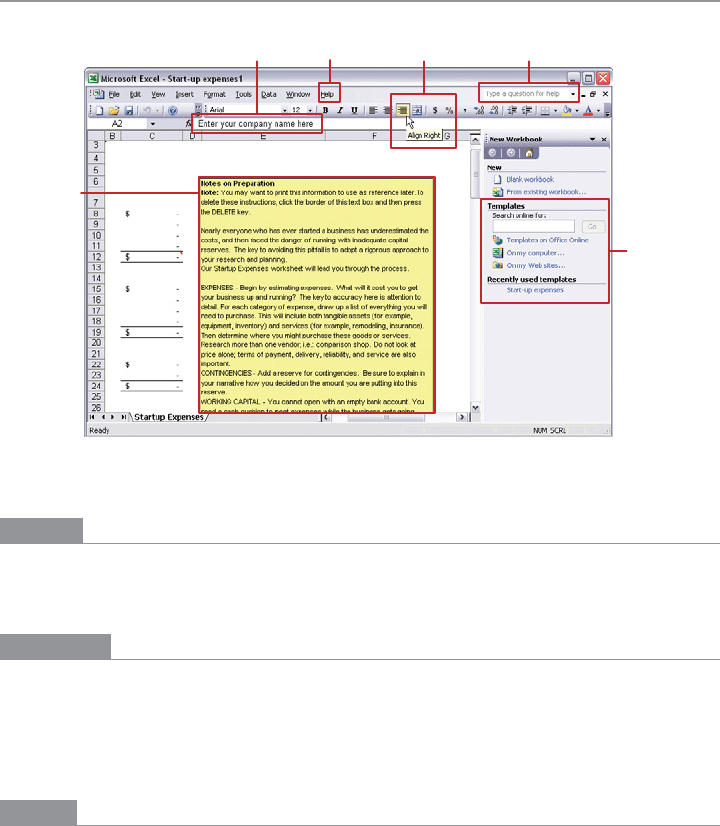This screenshot has width=720, height=826.
Task: Click Blank workbook link
Action: tap(530, 180)
